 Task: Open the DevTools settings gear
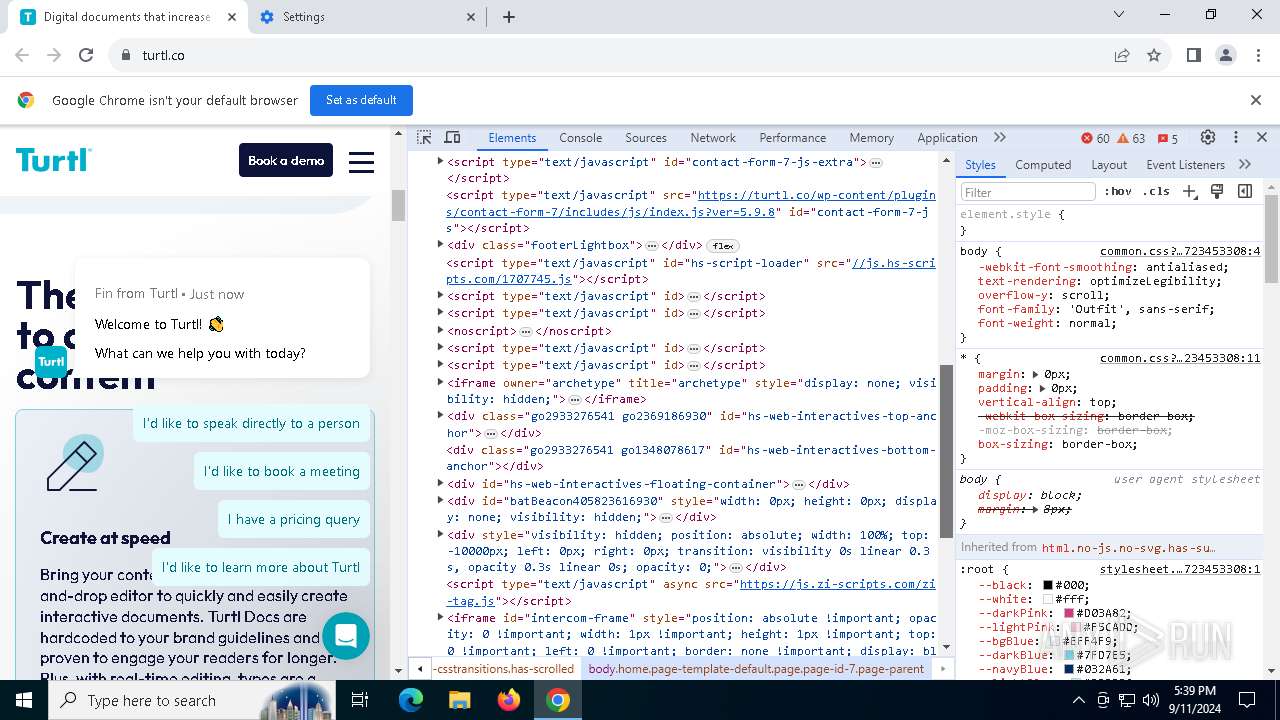coord(1208,138)
